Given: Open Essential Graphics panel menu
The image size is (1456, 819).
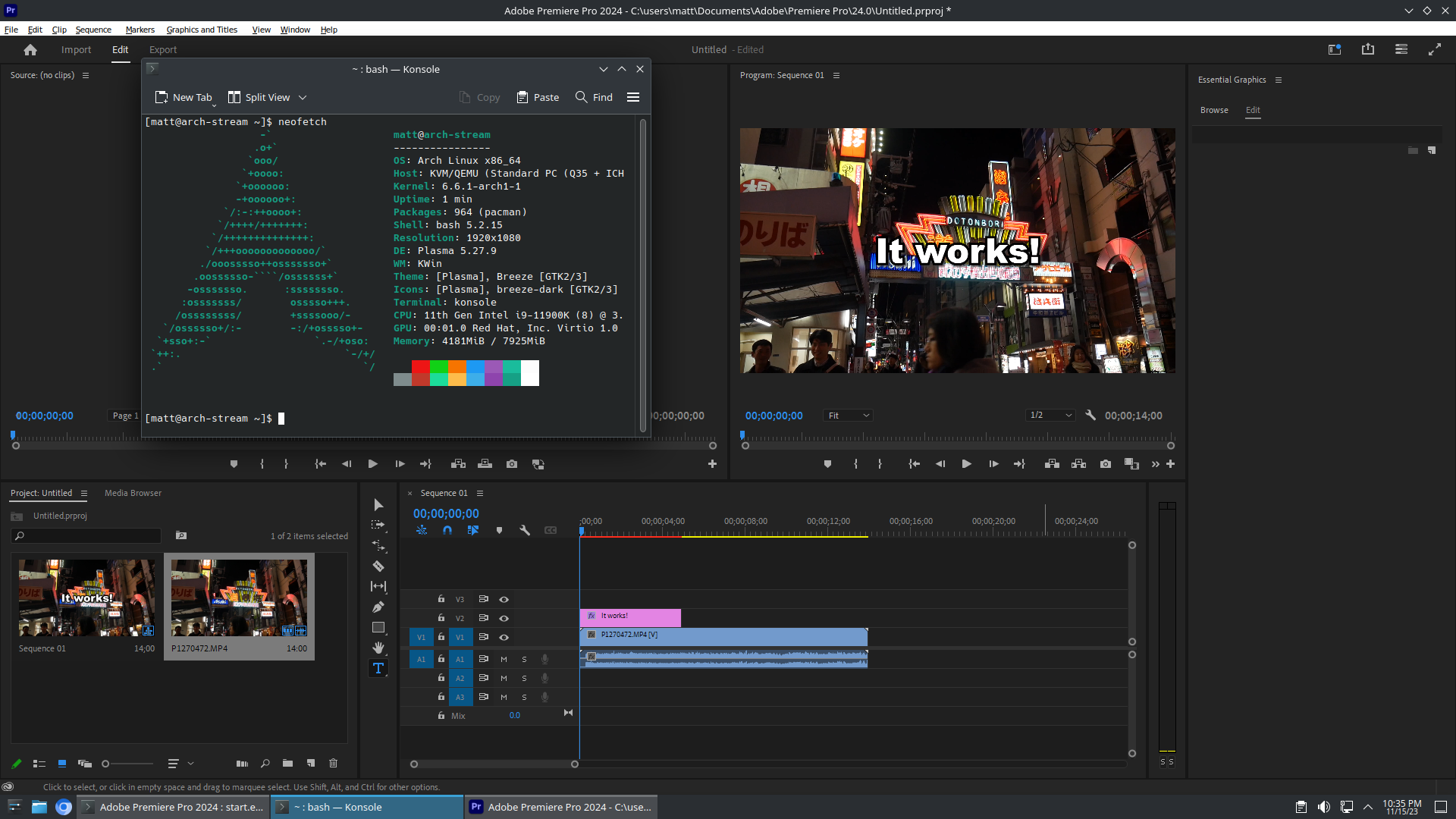Looking at the screenshot, I should (1279, 80).
